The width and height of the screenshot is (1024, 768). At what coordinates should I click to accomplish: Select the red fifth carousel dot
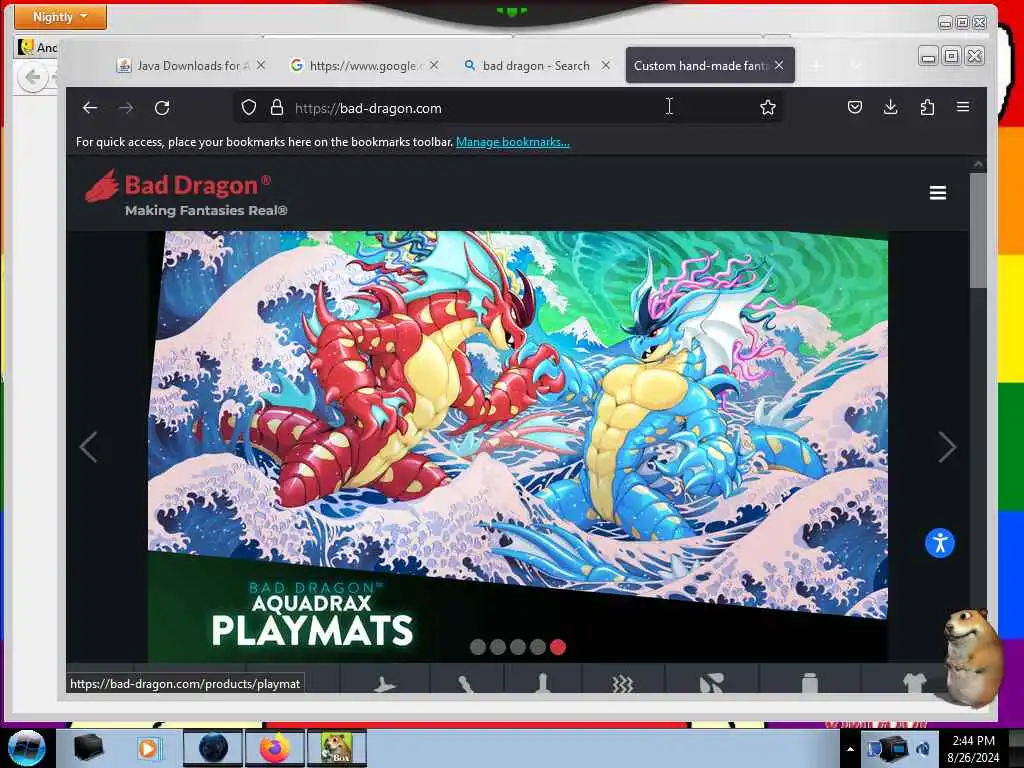point(558,647)
